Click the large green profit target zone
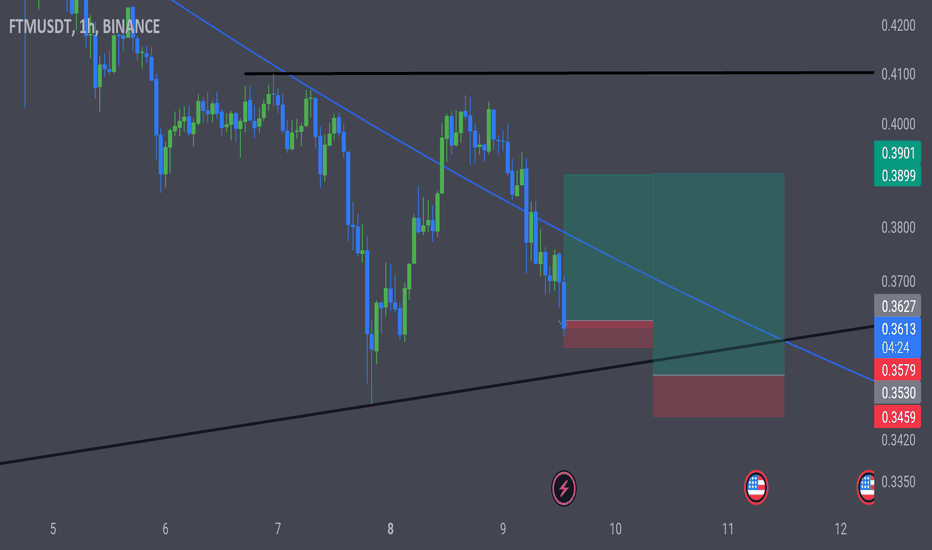The image size is (932, 550). [x=719, y=274]
